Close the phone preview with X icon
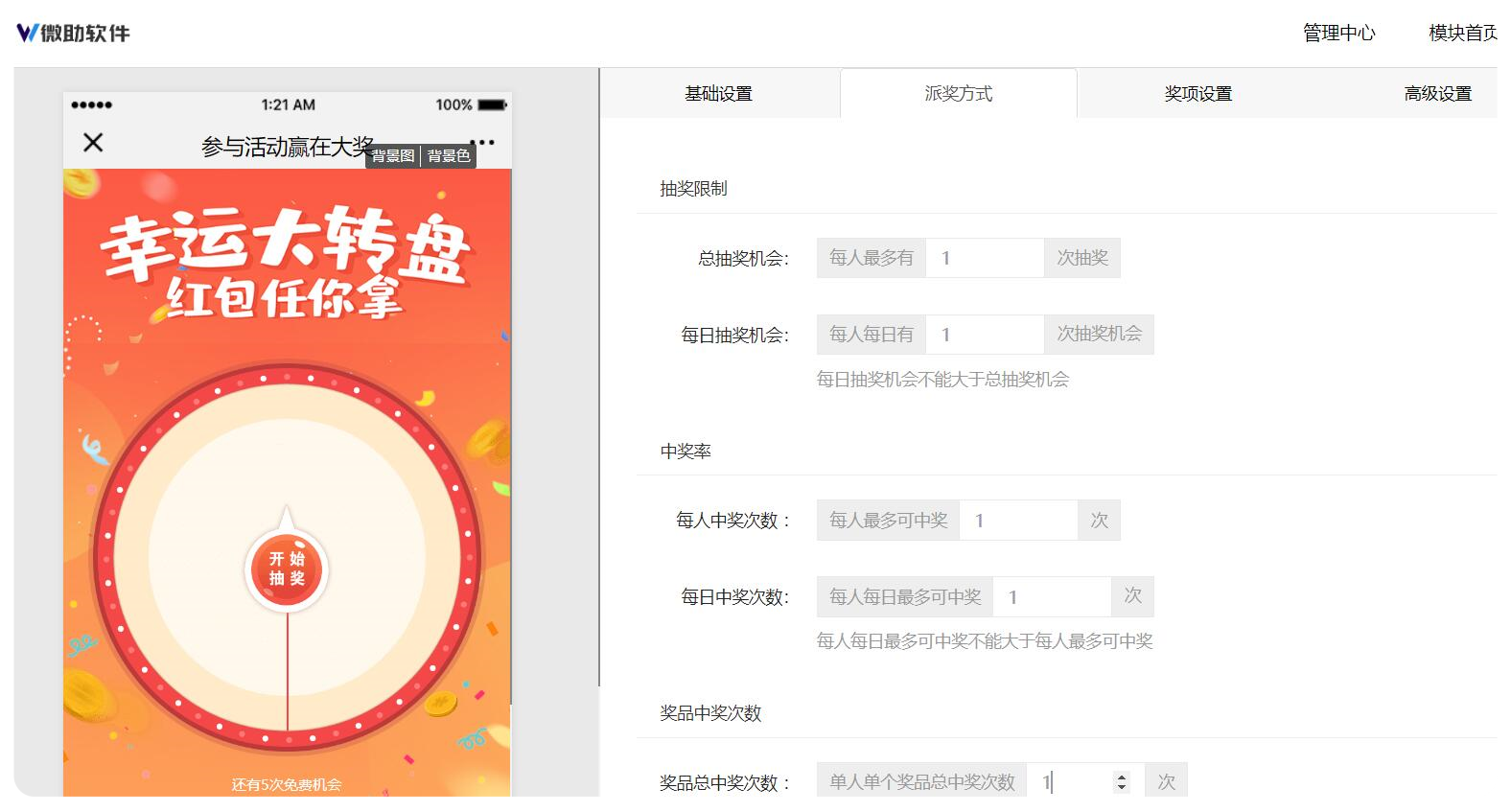The width and height of the screenshot is (1511, 812). point(93,143)
